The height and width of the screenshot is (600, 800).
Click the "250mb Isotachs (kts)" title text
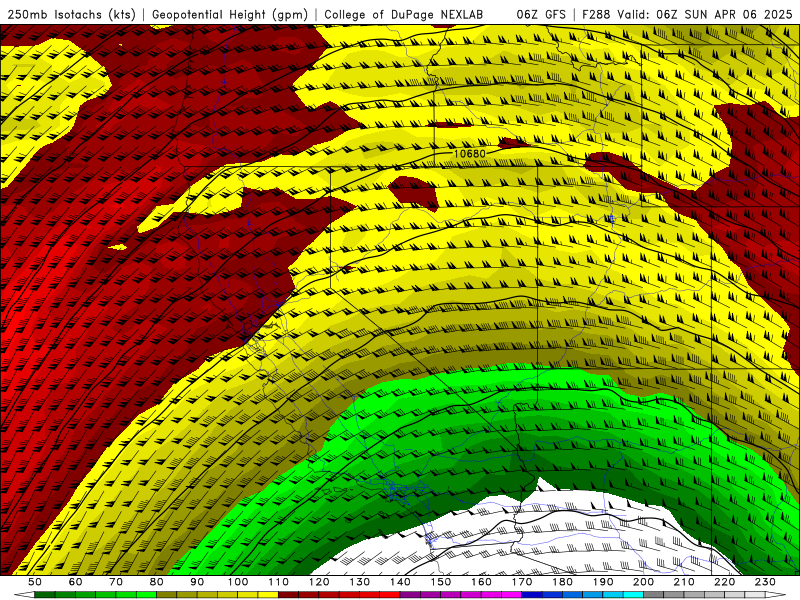[x=72, y=15]
